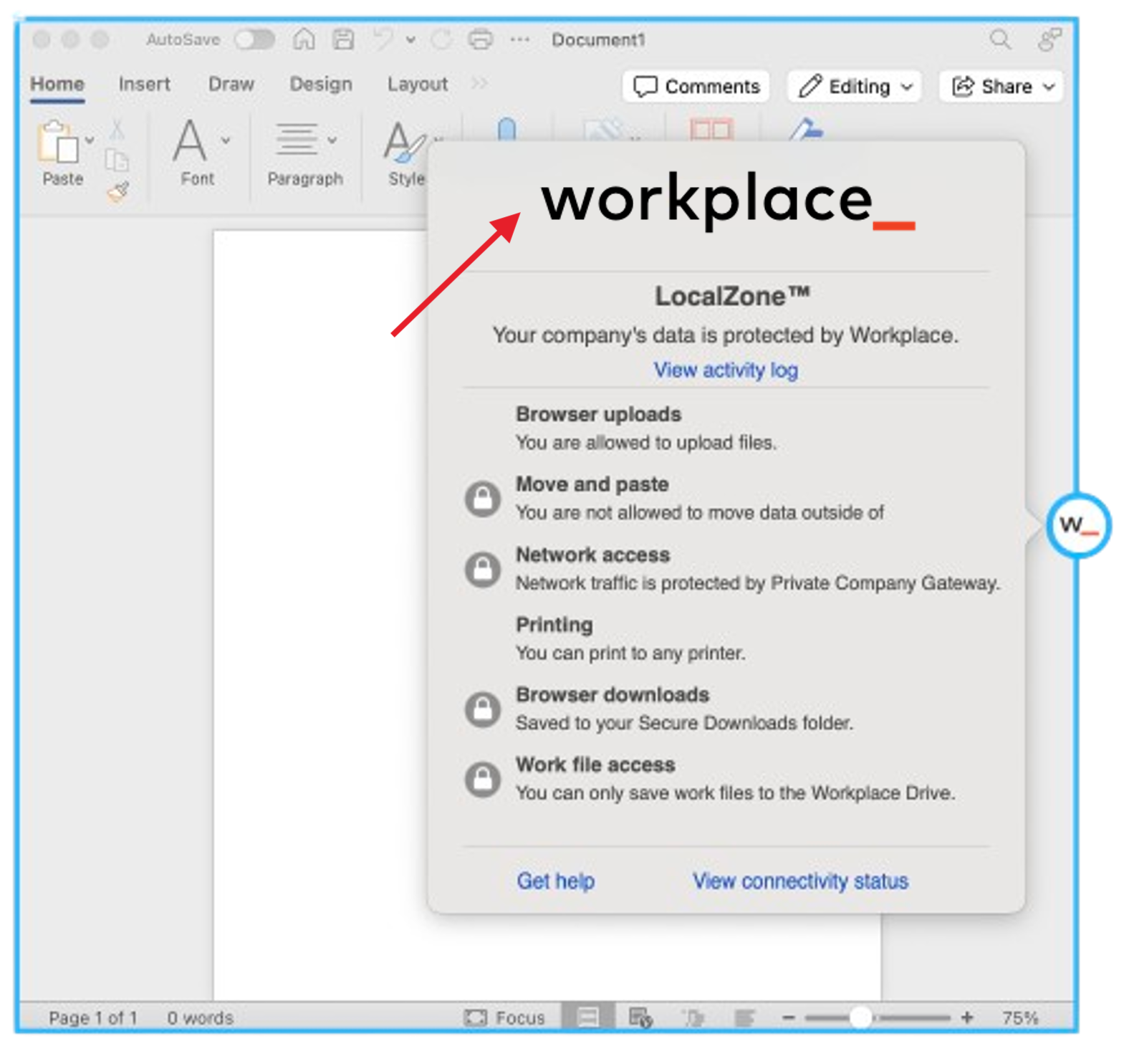Select Web Layout view icon
1129x1064 pixels.
pyautogui.click(x=640, y=1017)
